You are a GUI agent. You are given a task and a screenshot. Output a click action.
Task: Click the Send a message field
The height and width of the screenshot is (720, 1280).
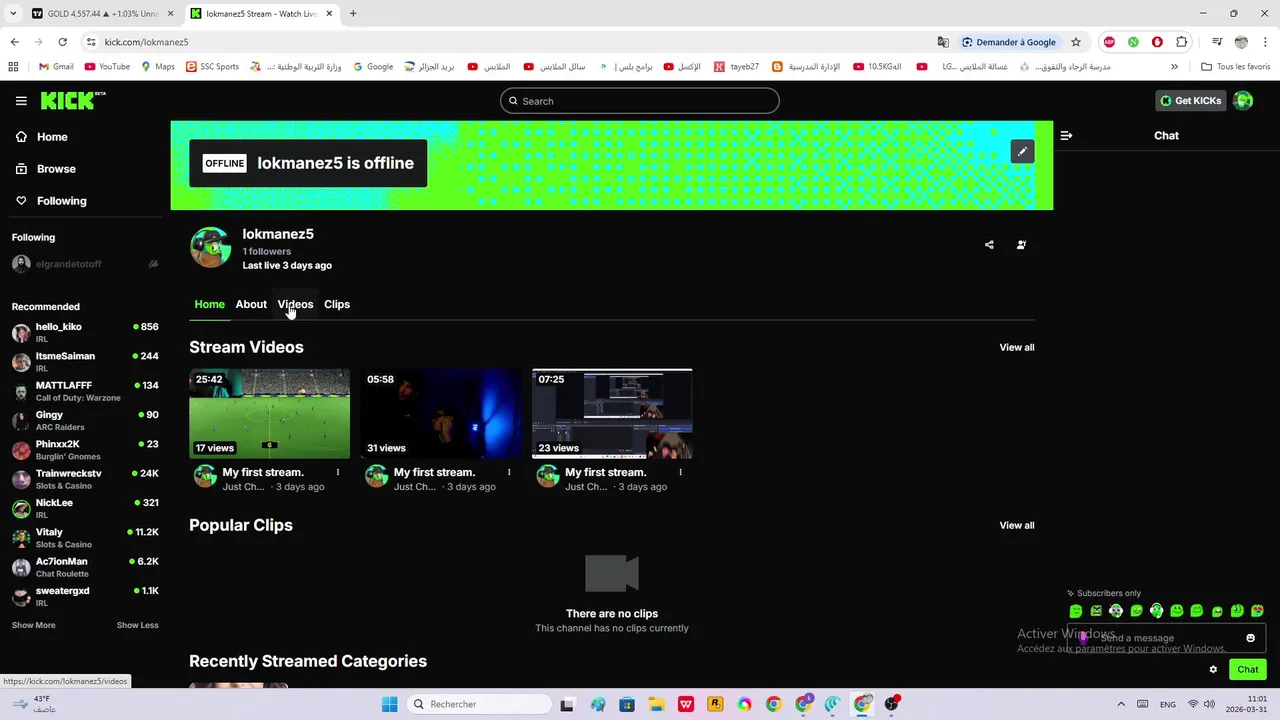(1167, 638)
